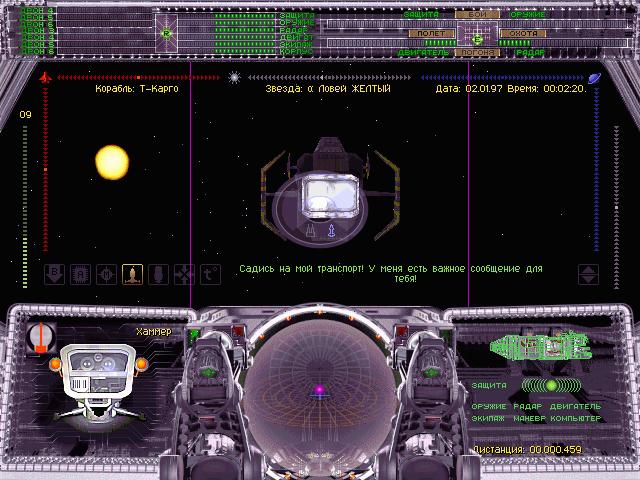Open the ОРУЖИЕ section in bottom-right panel
Image resolution: width=640 pixels, height=480 pixels.
pyautogui.click(x=490, y=407)
